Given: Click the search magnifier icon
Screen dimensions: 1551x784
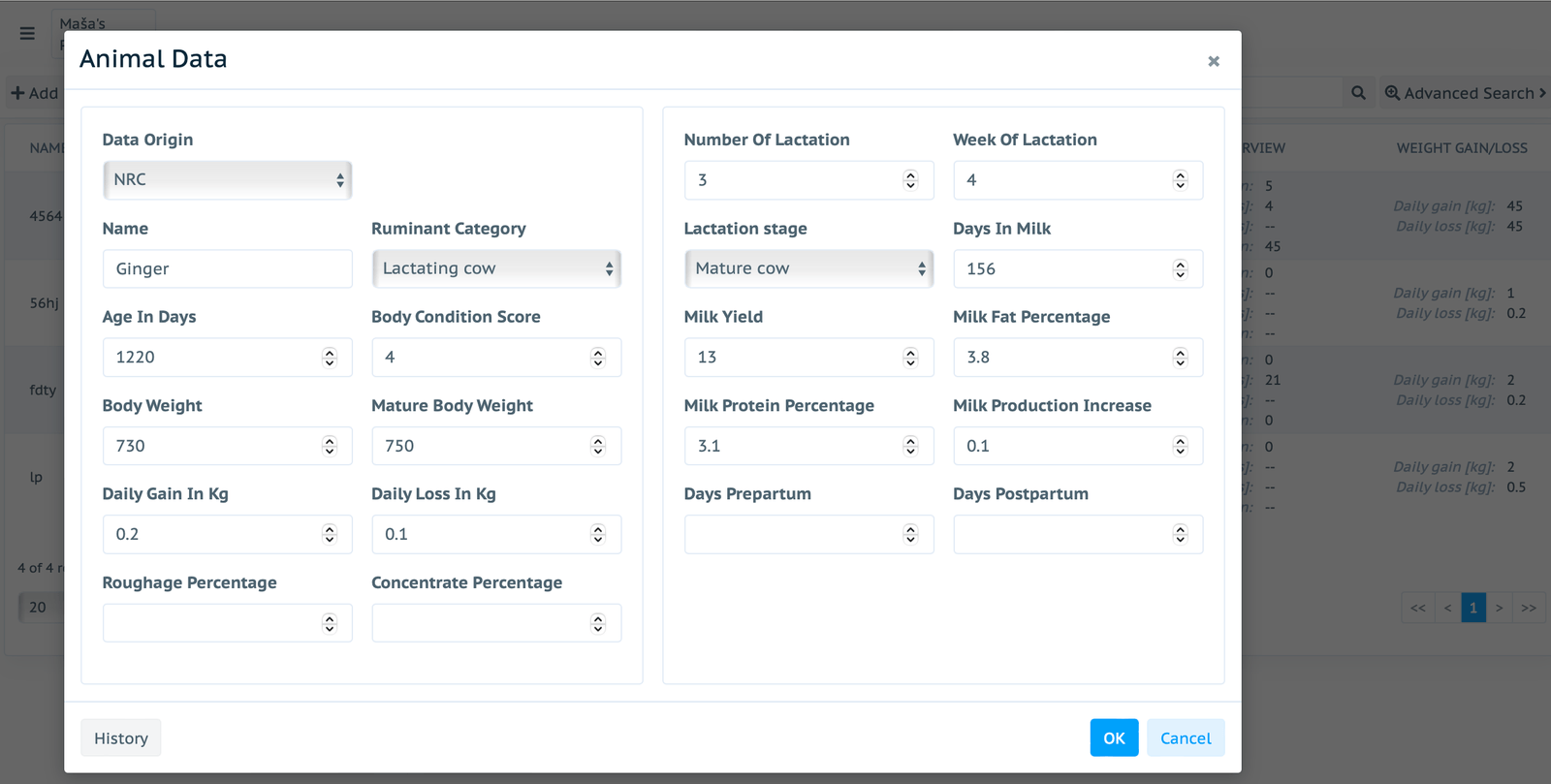Looking at the screenshot, I should 1358,93.
